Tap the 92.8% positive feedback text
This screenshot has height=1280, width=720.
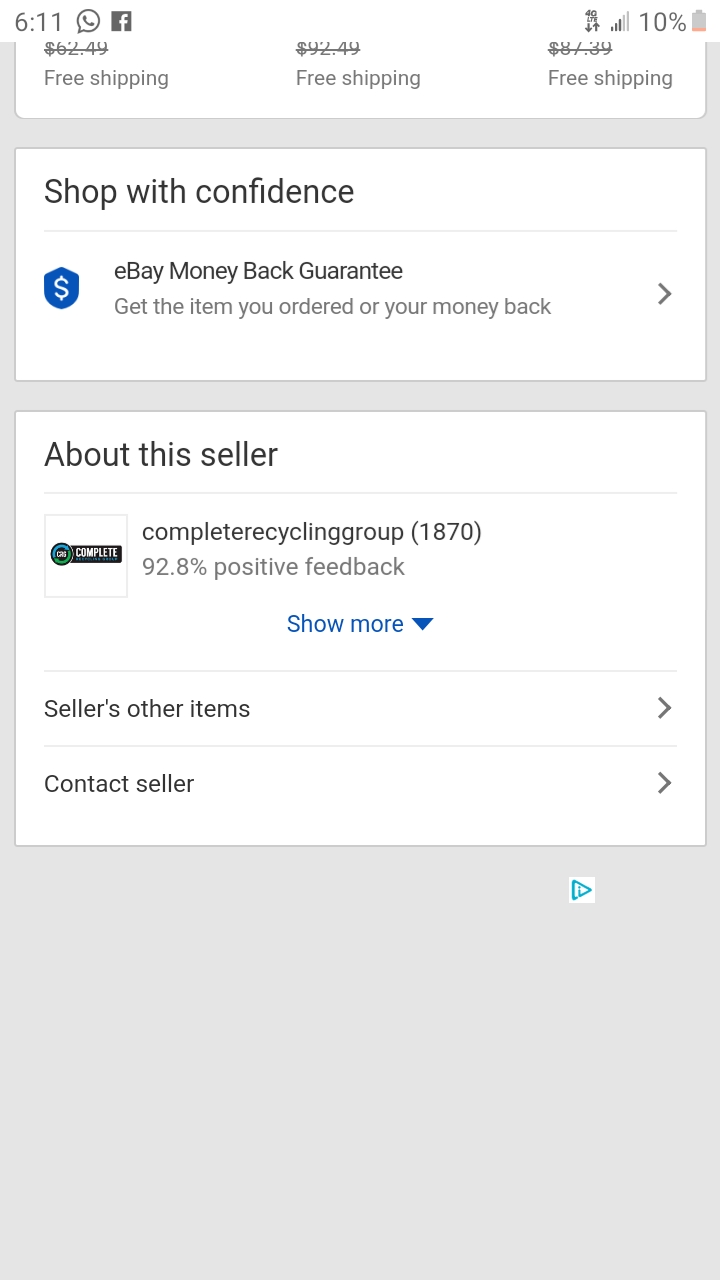(273, 567)
